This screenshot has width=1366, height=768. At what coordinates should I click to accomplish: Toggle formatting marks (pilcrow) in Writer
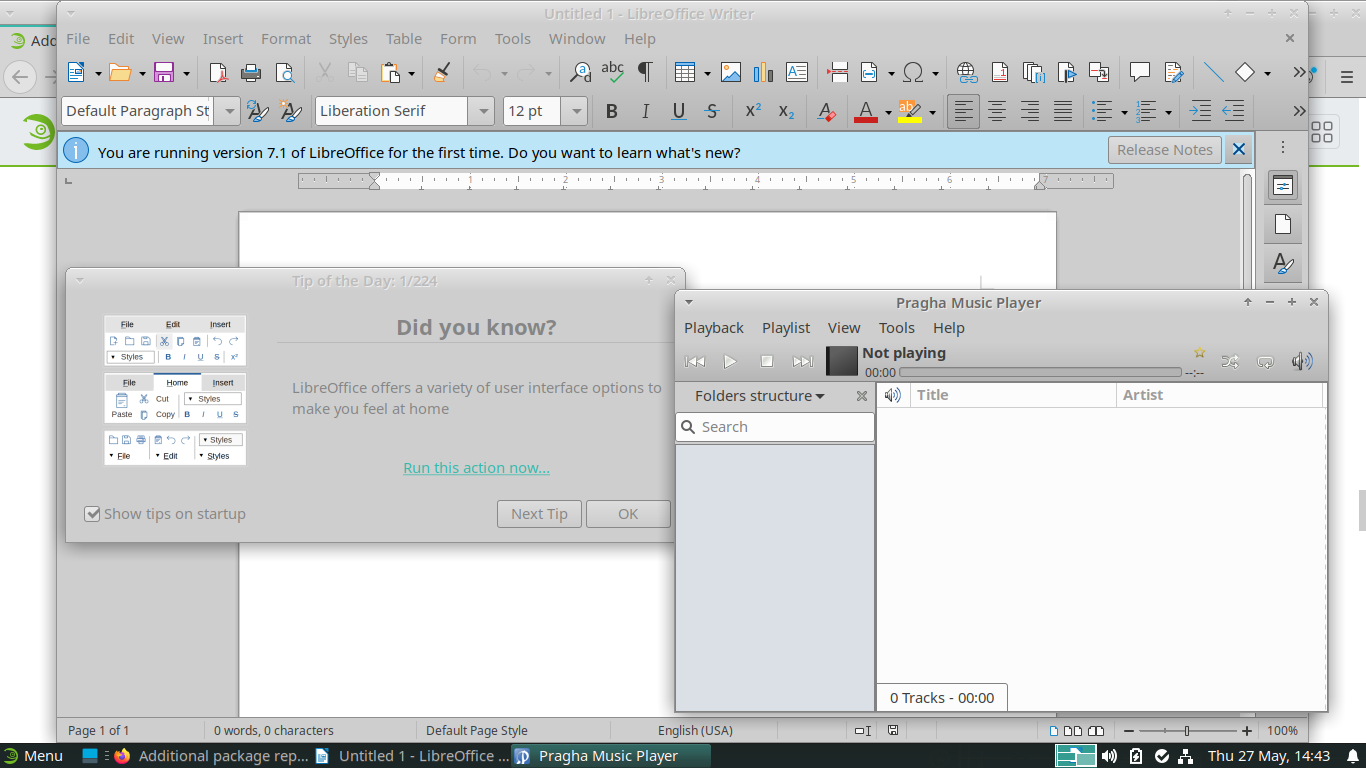tap(645, 72)
